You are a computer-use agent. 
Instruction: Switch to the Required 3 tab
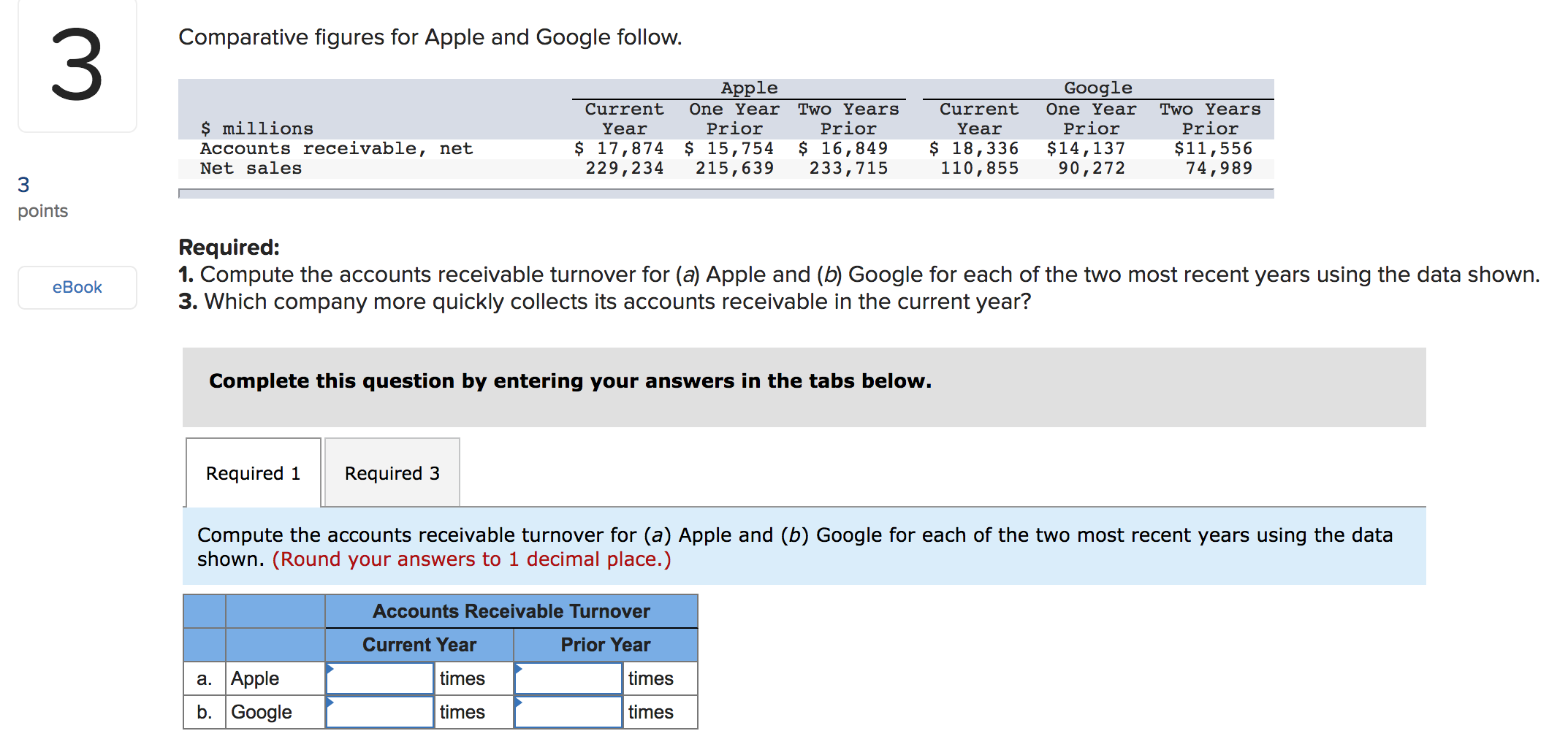coord(392,472)
